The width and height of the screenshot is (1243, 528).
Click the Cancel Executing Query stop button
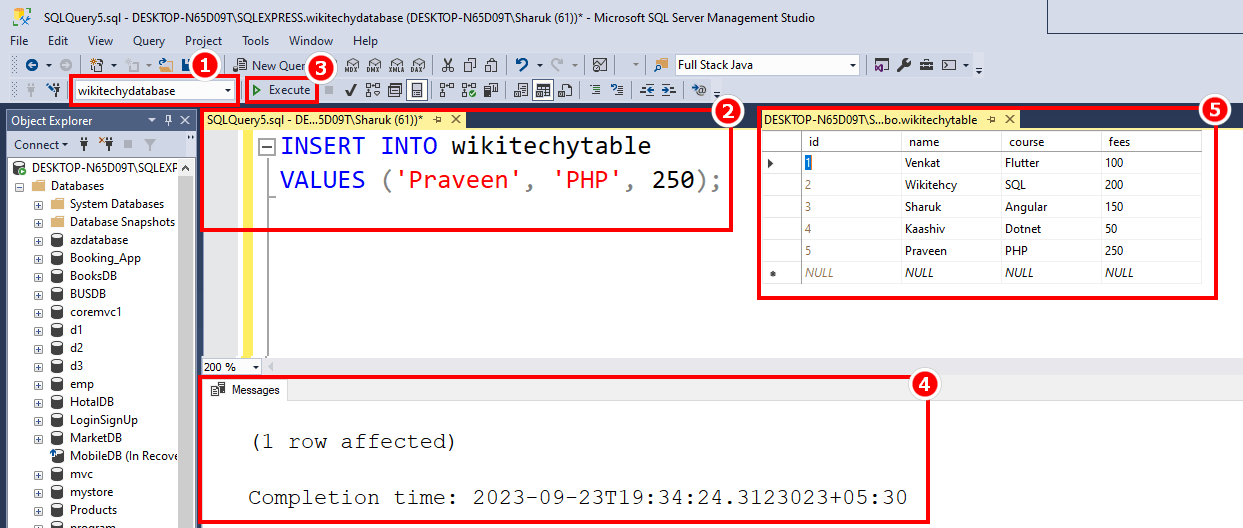[x=329, y=90]
